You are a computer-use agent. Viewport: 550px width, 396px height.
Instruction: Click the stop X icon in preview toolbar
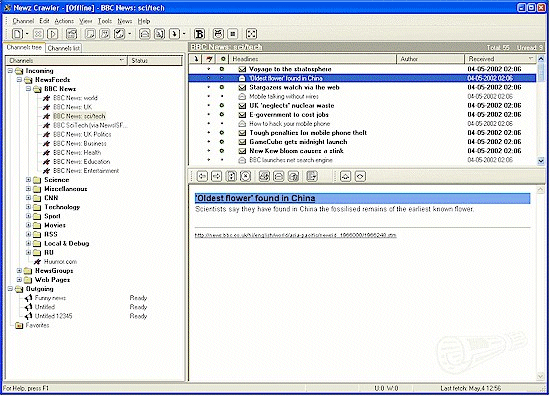[x=245, y=176]
